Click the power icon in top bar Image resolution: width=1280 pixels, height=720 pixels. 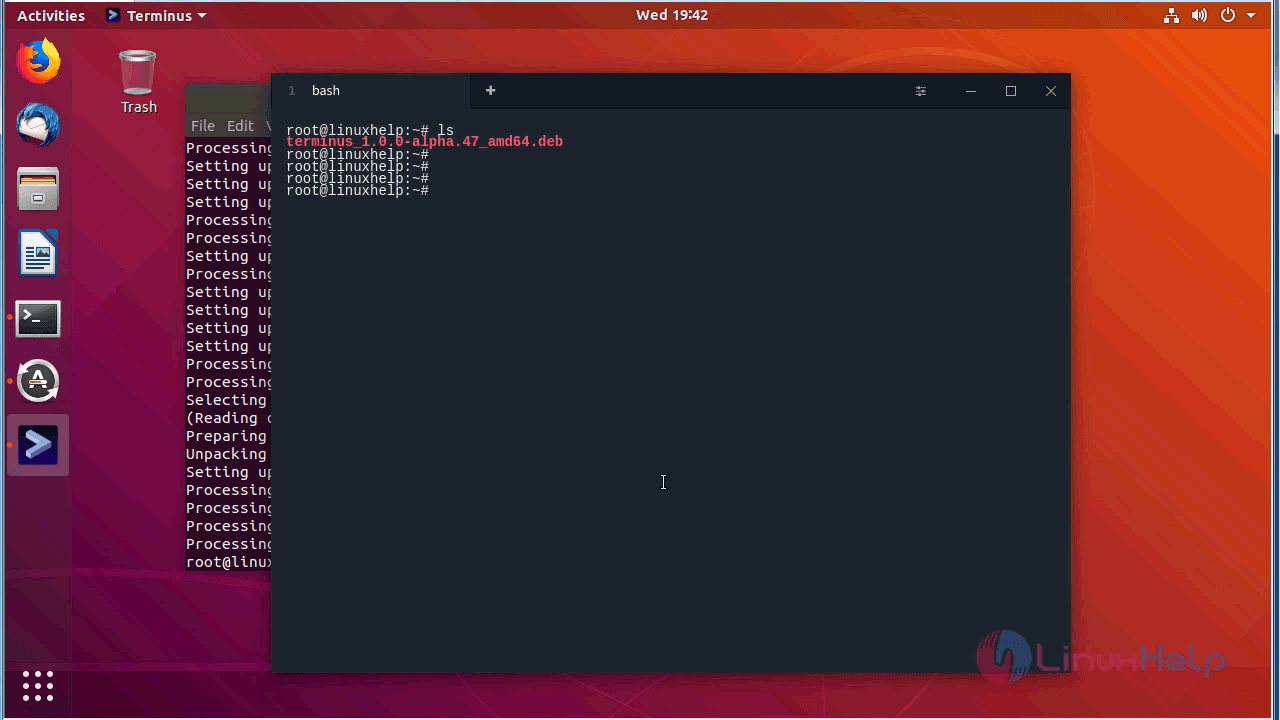[x=1228, y=15]
